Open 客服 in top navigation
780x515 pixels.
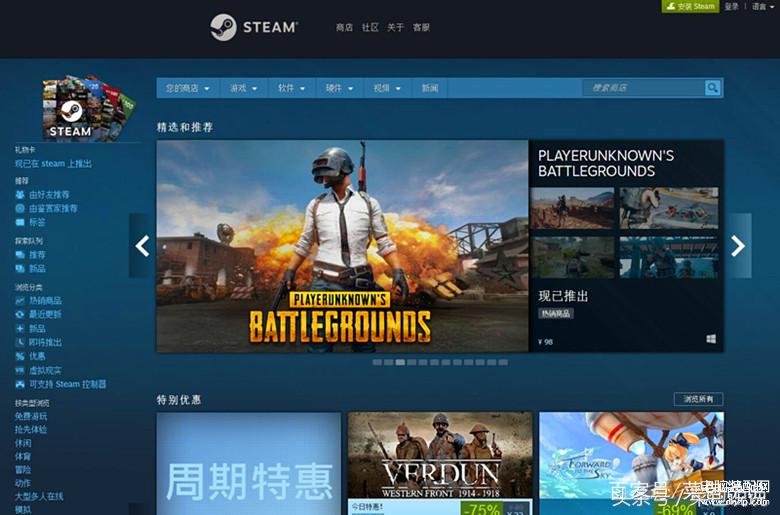point(421,27)
